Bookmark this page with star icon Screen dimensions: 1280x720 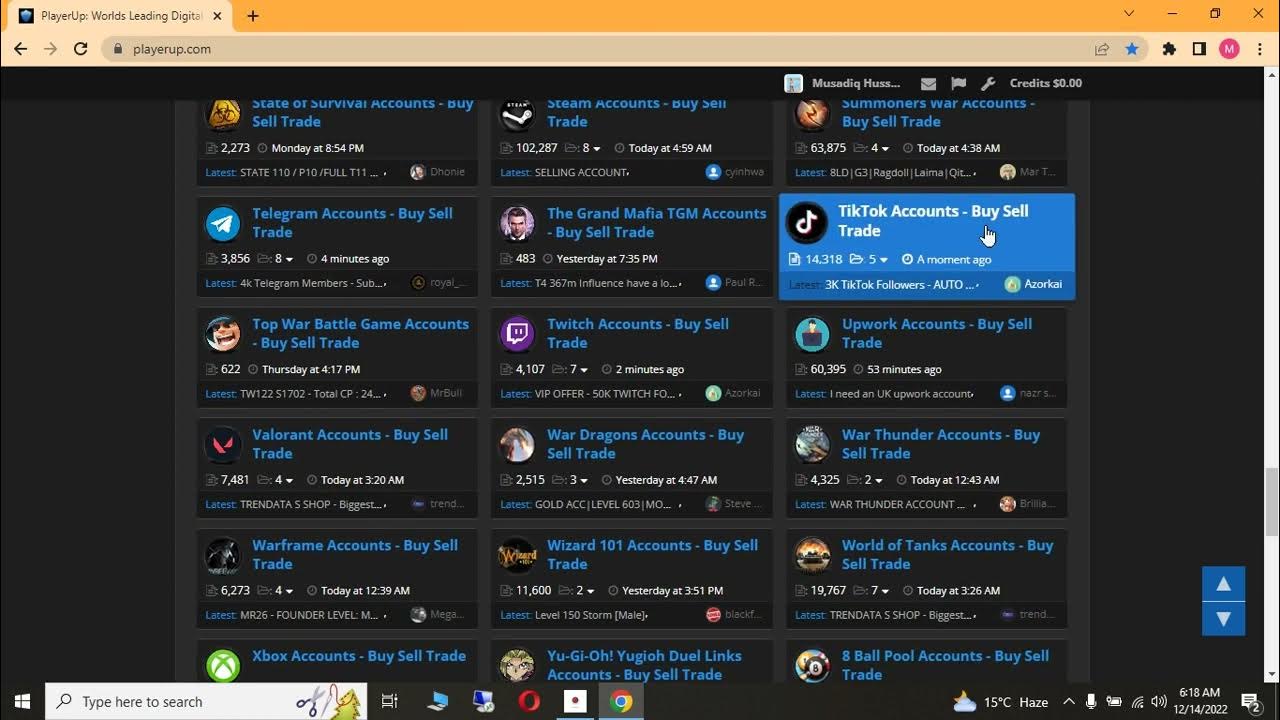pos(1132,49)
